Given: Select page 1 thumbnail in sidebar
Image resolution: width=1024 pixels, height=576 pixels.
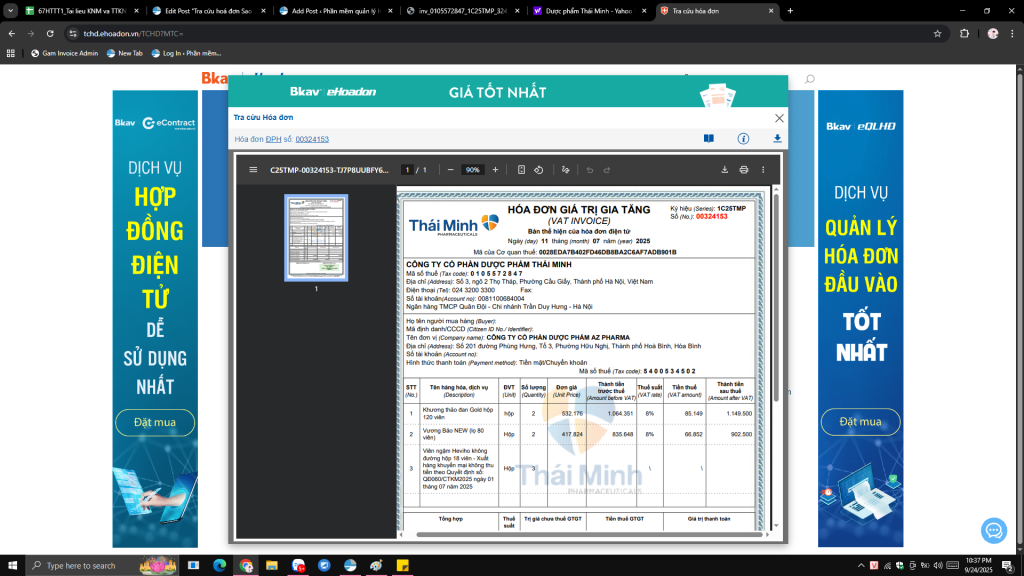Looking at the screenshot, I should [316, 238].
